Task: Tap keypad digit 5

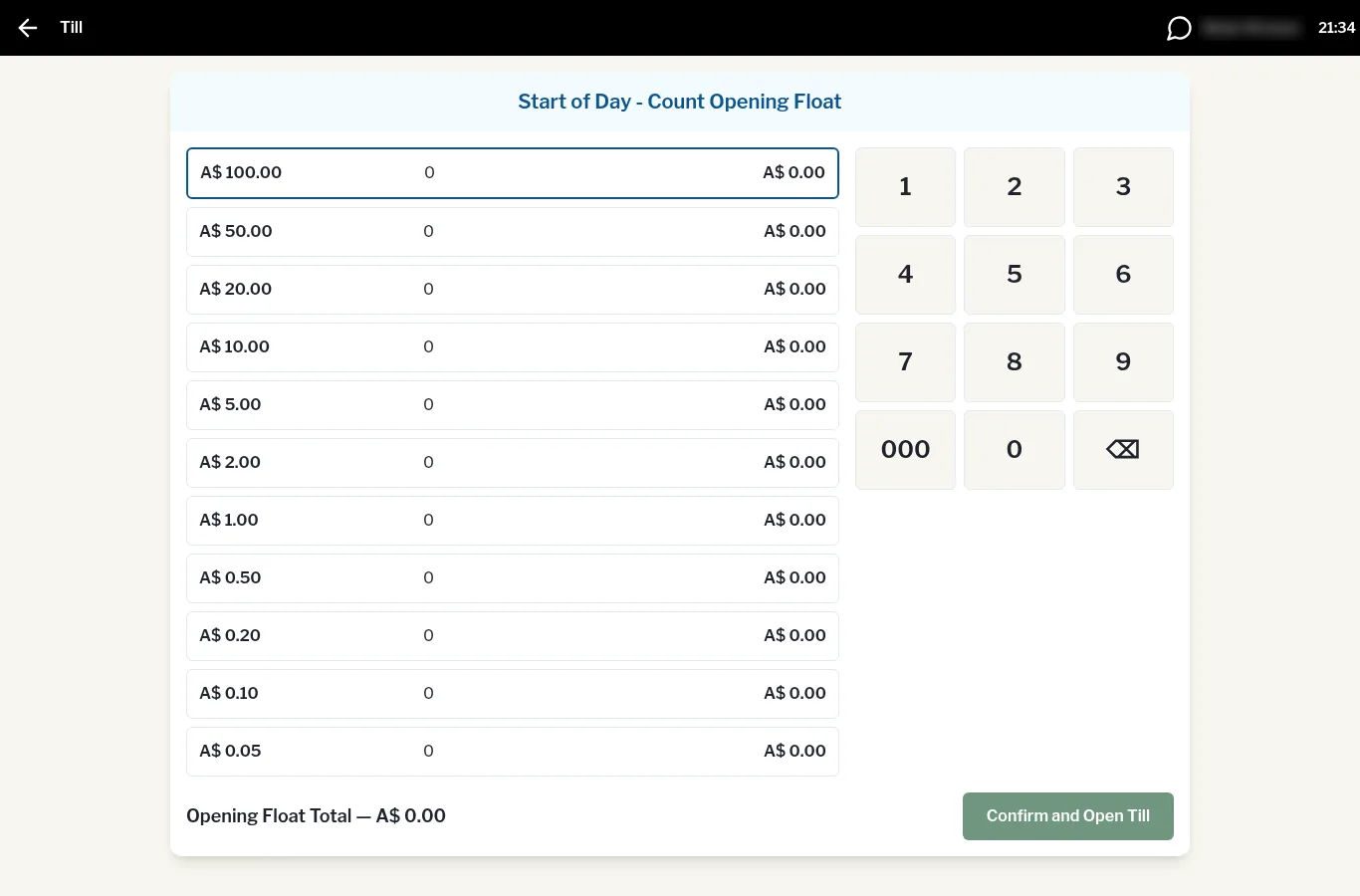Action: point(1015,275)
